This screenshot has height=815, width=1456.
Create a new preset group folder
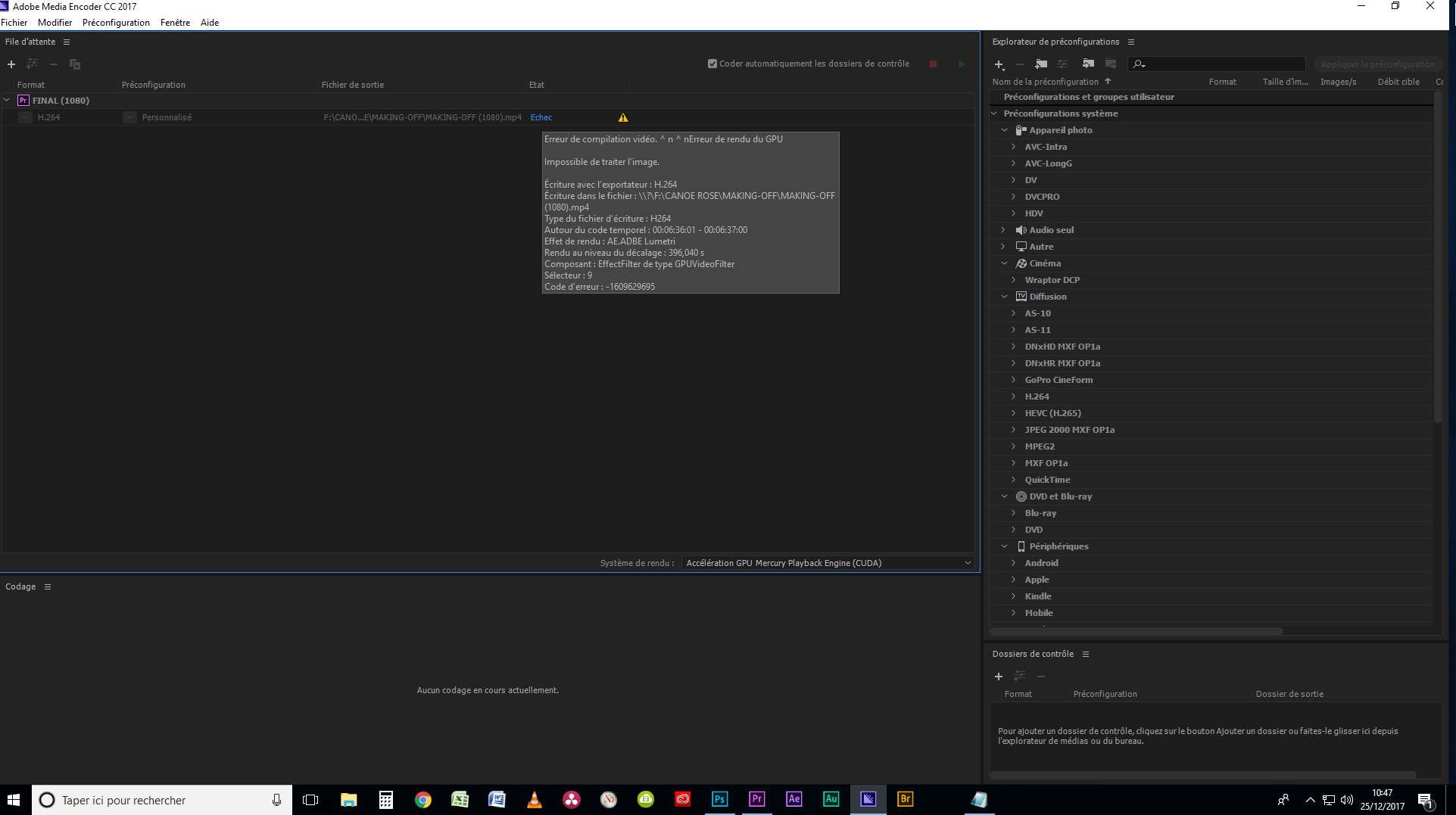point(1042,64)
